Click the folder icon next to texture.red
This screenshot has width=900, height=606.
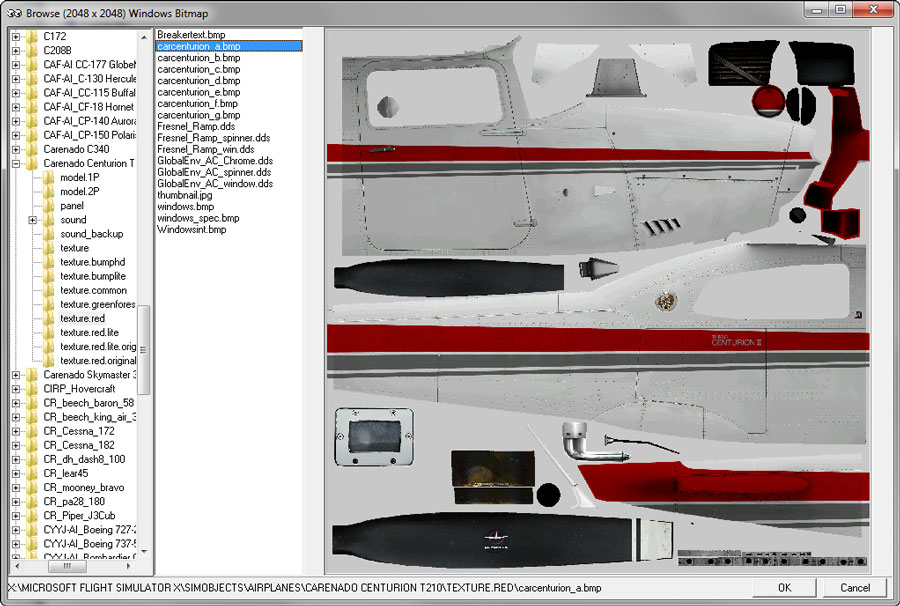[x=48, y=318]
